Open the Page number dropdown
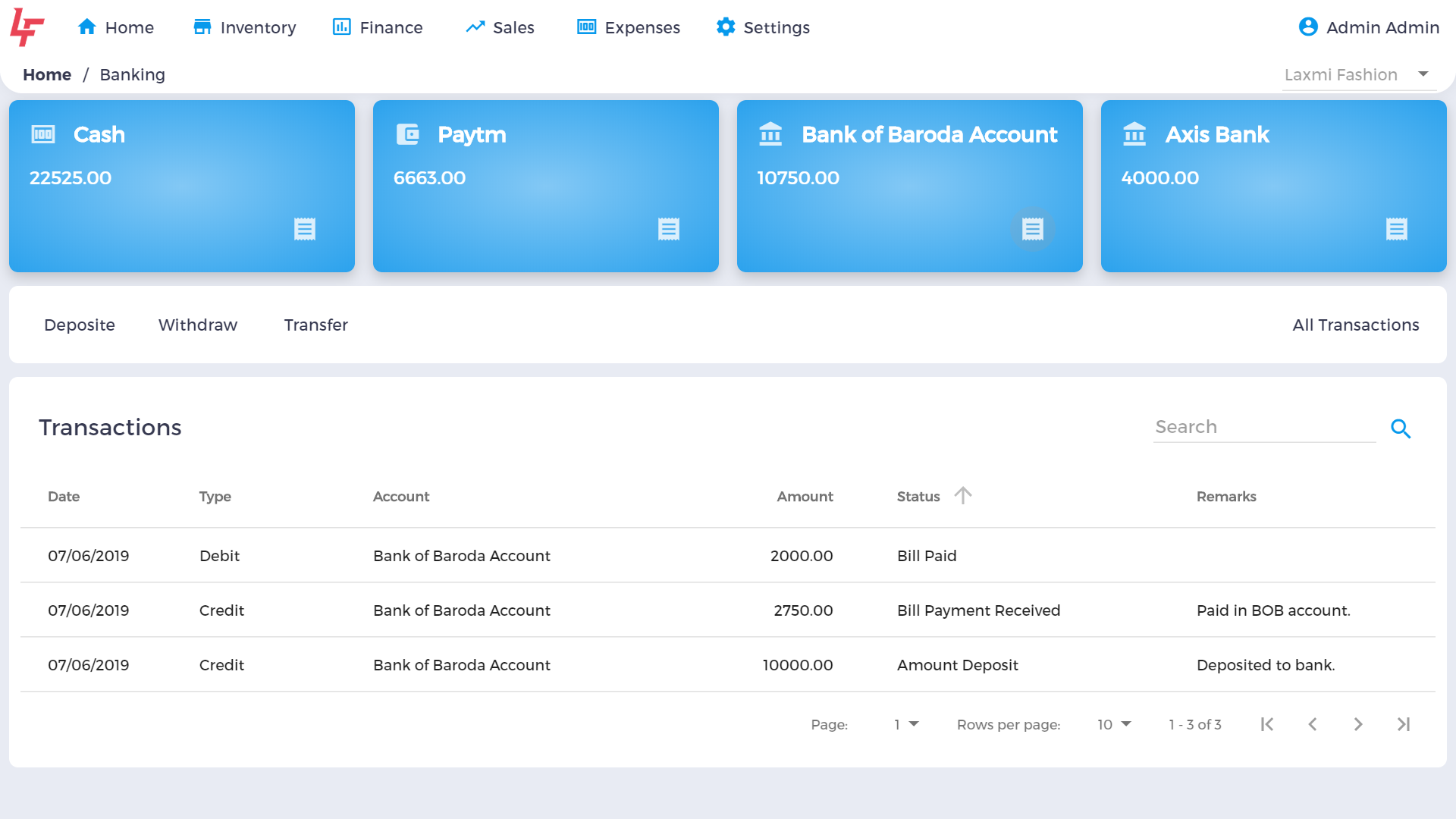 (906, 724)
